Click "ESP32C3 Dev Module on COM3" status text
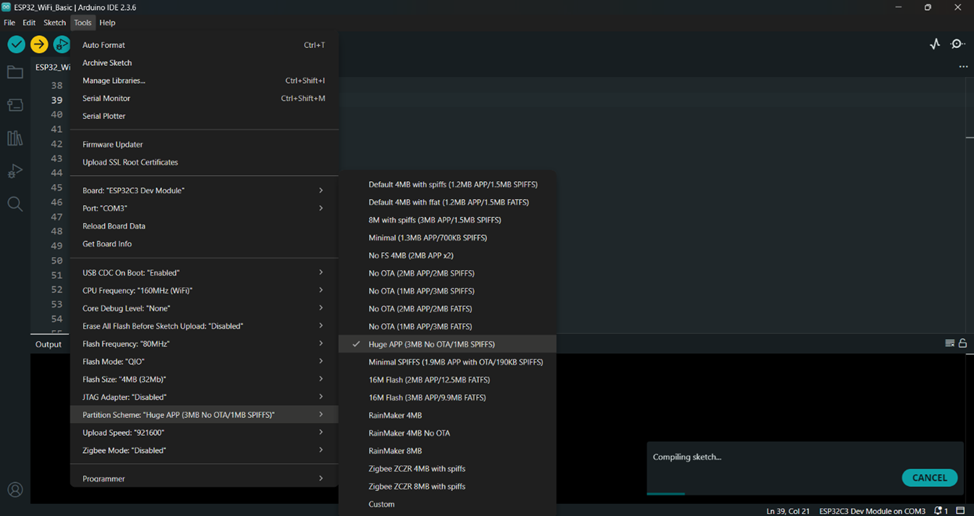This screenshot has height=516, width=974. point(872,511)
